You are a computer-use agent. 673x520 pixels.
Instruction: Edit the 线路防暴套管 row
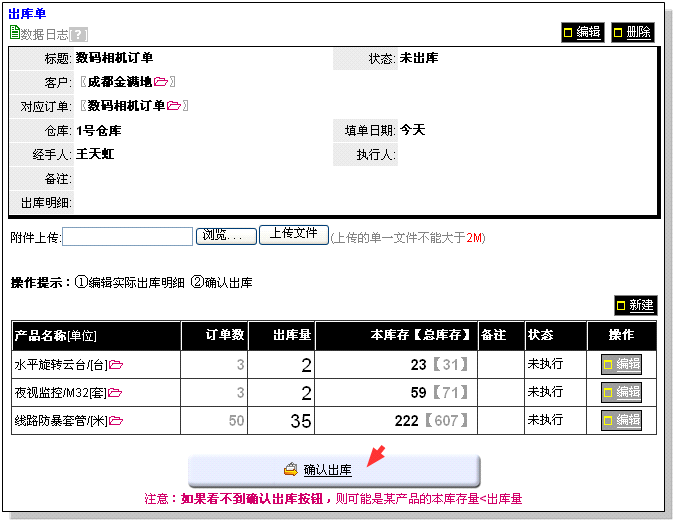621,420
